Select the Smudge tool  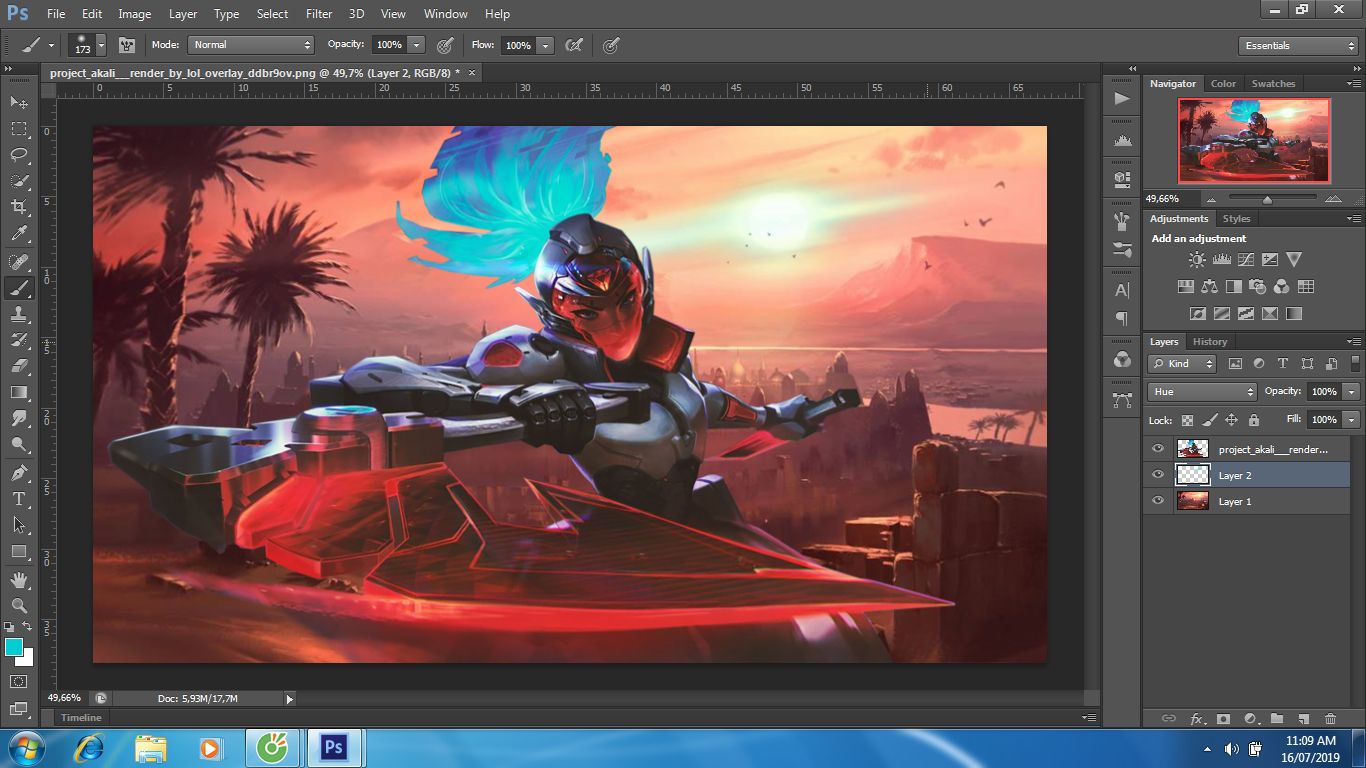19,418
